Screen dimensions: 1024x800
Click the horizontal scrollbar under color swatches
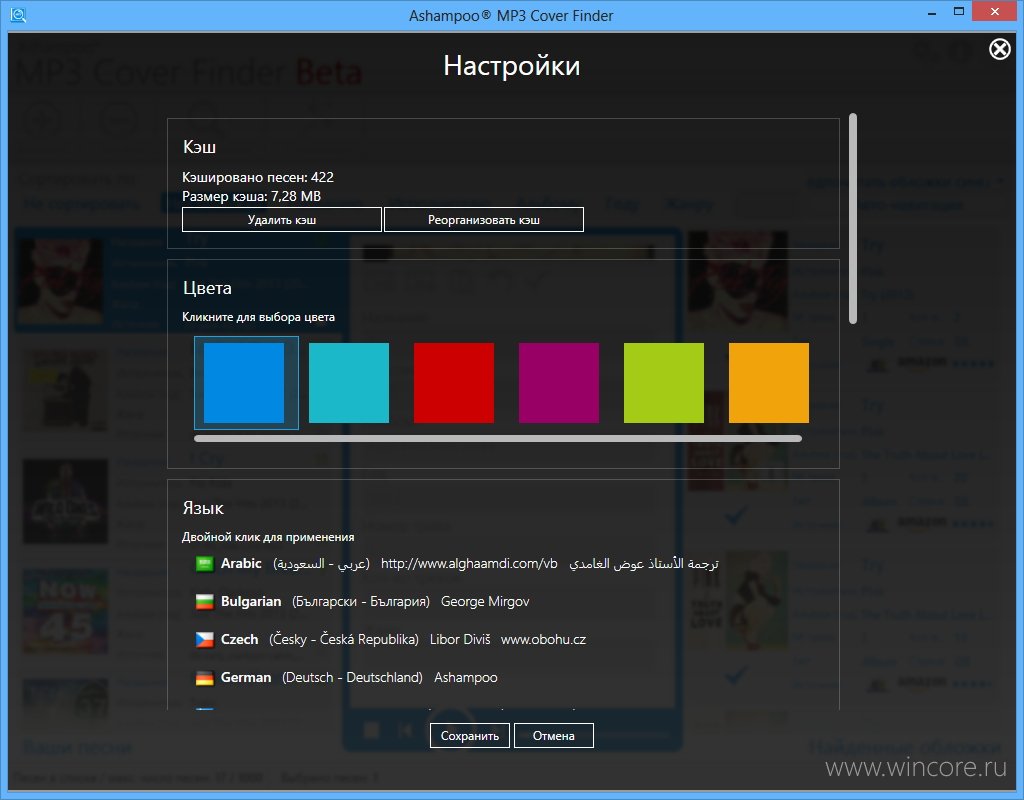point(498,439)
